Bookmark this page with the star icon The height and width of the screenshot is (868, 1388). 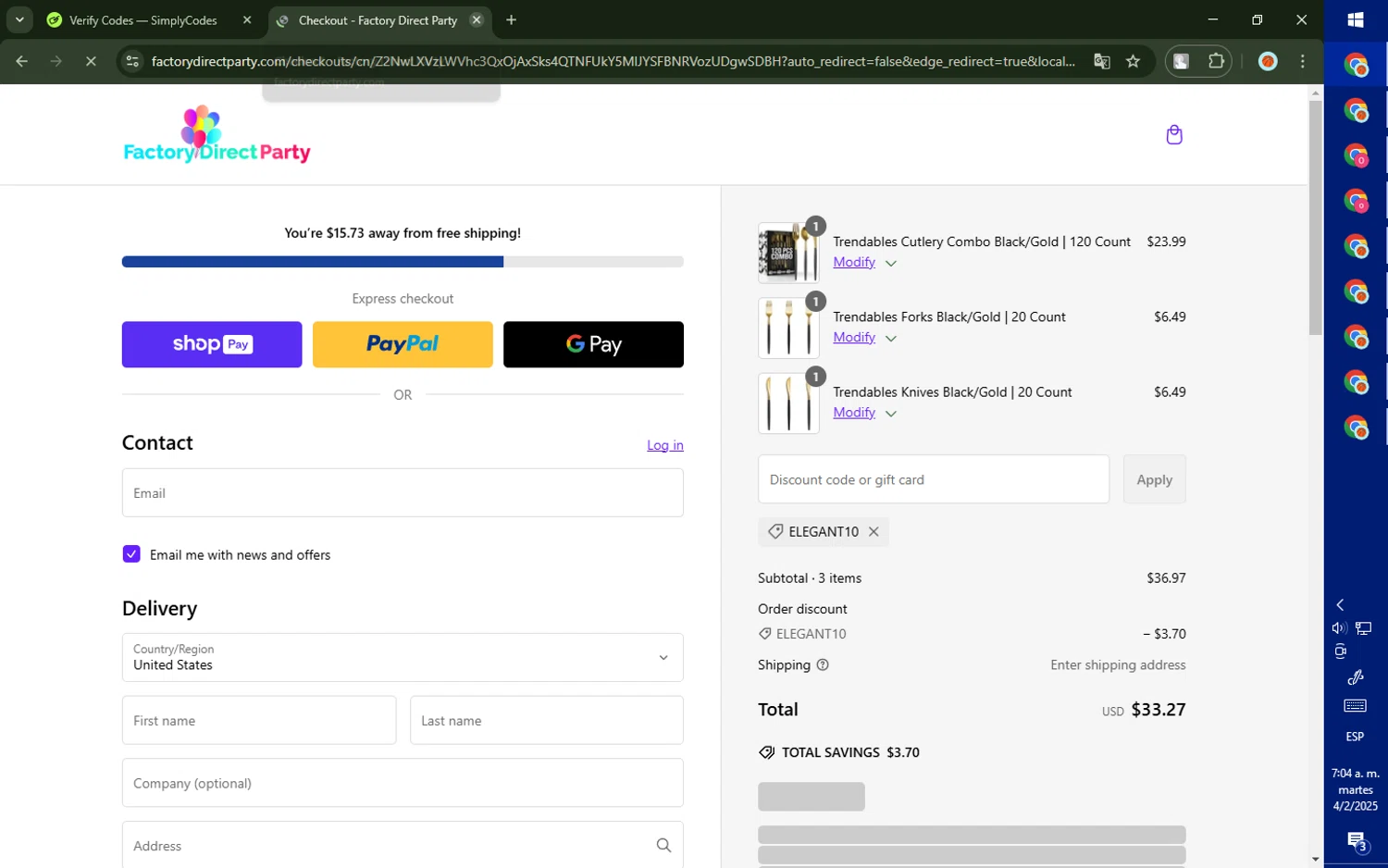1133,61
